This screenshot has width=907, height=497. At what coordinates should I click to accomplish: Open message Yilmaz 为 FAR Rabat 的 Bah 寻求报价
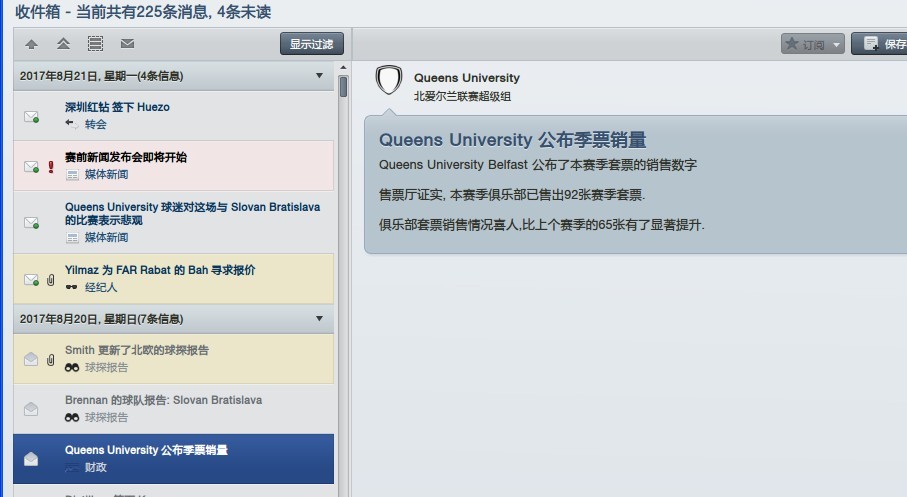pos(174,279)
